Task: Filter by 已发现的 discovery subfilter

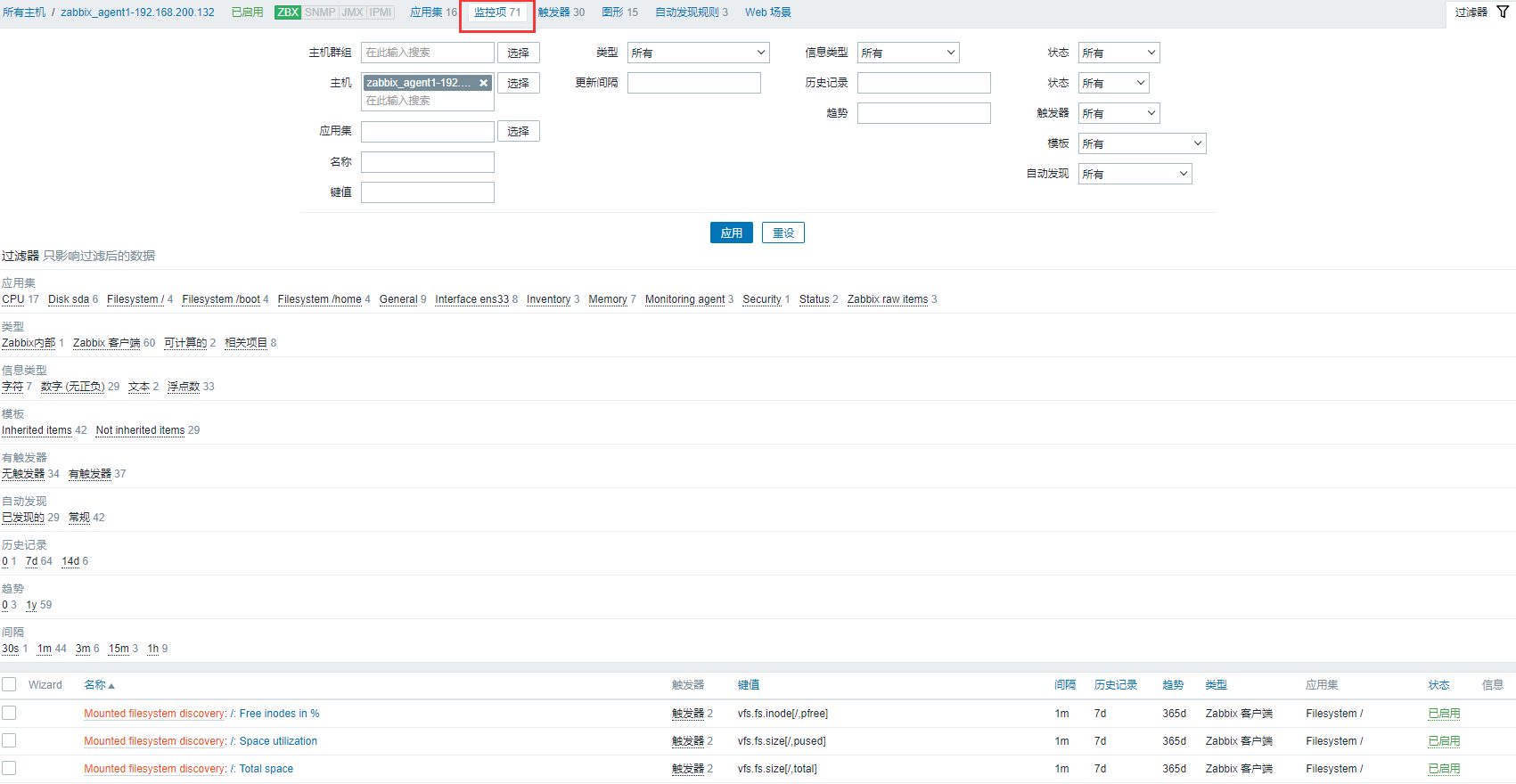Action: pos(23,518)
